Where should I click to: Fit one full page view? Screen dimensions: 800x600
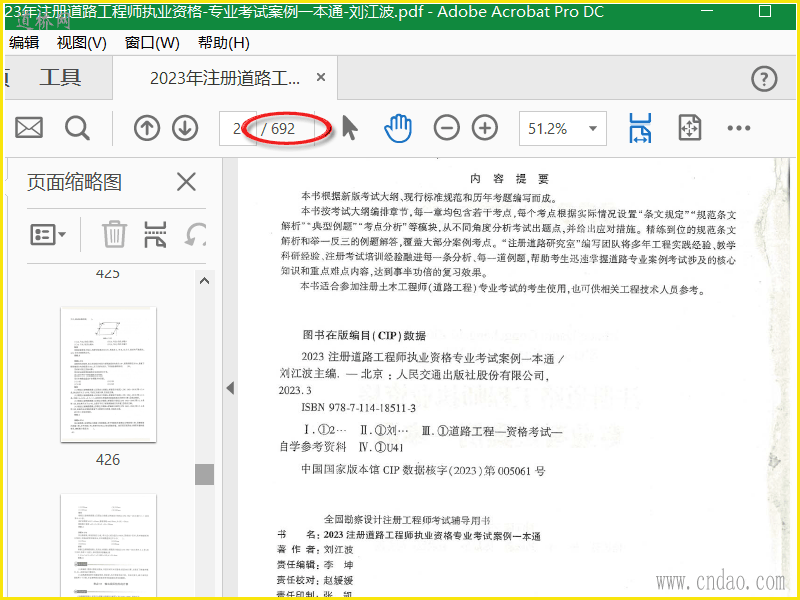click(x=690, y=128)
